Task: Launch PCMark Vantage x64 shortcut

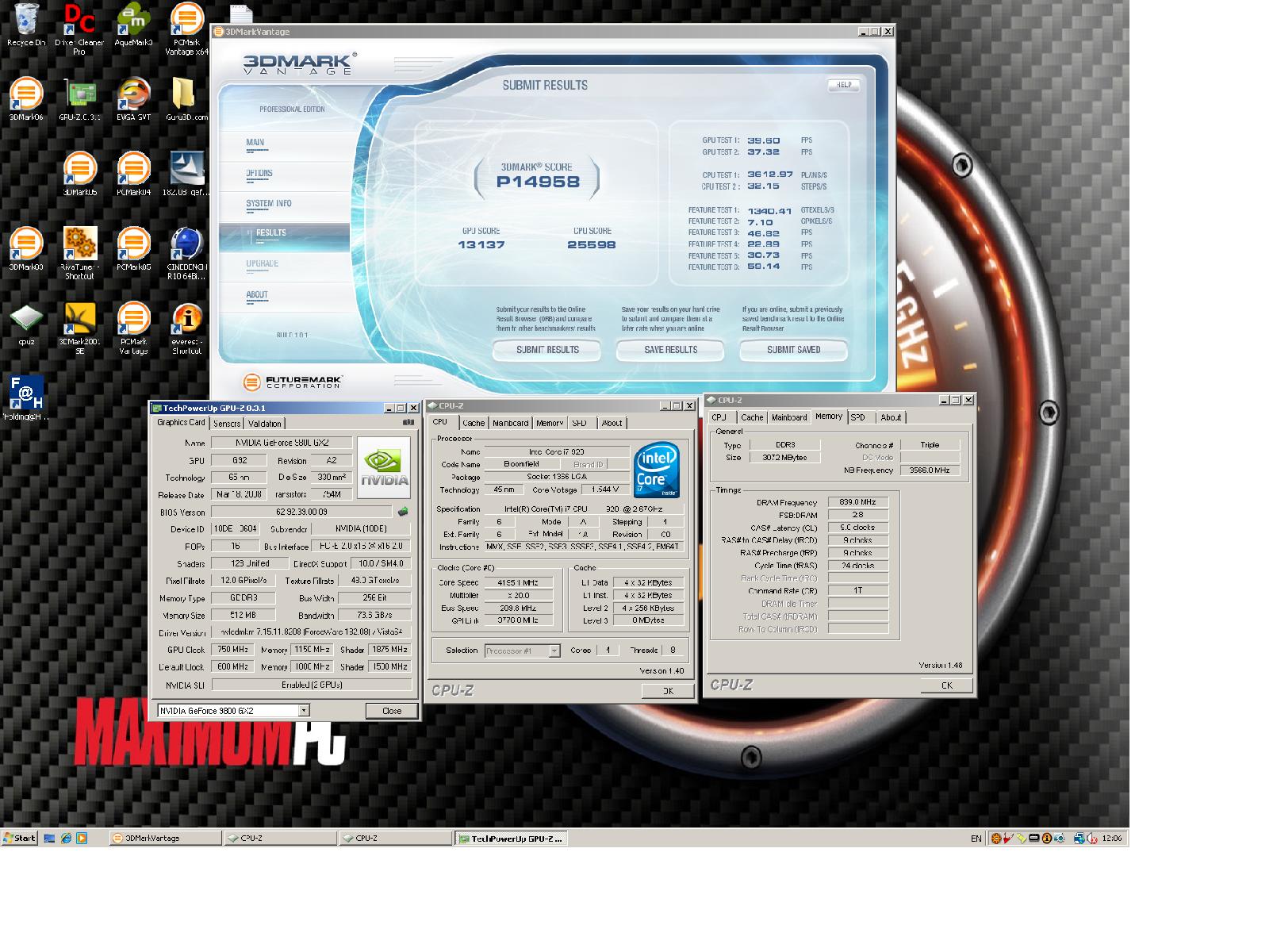Action: coord(187,29)
